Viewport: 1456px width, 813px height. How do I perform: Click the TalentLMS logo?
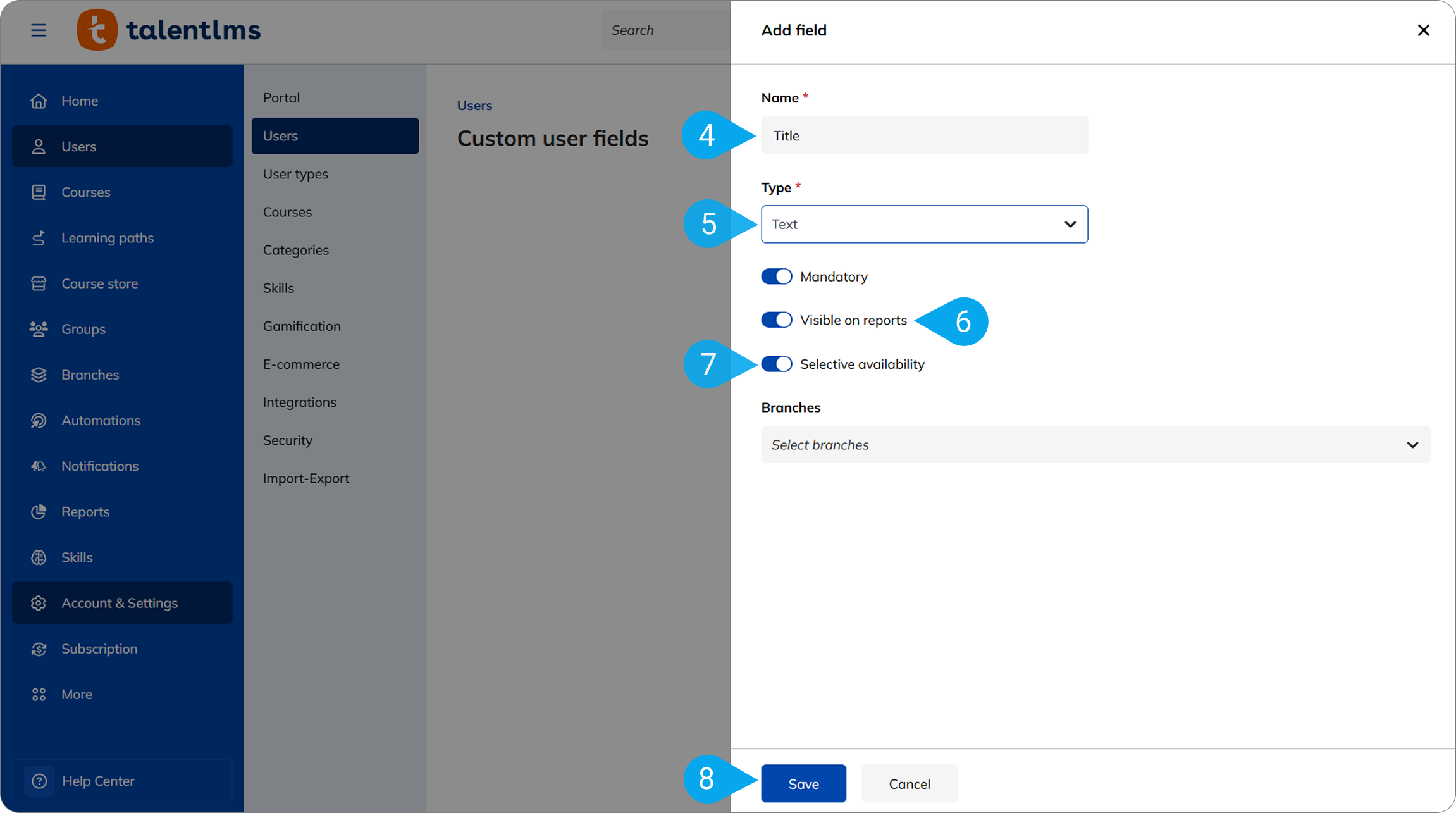169,30
